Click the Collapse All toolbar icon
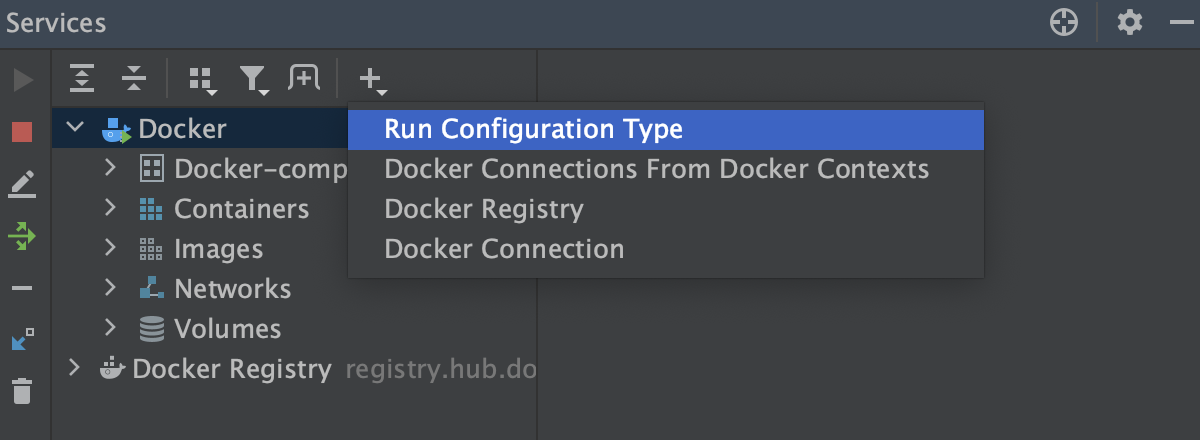Screen dimensions: 1200x440 pyautogui.click(x=133, y=78)
